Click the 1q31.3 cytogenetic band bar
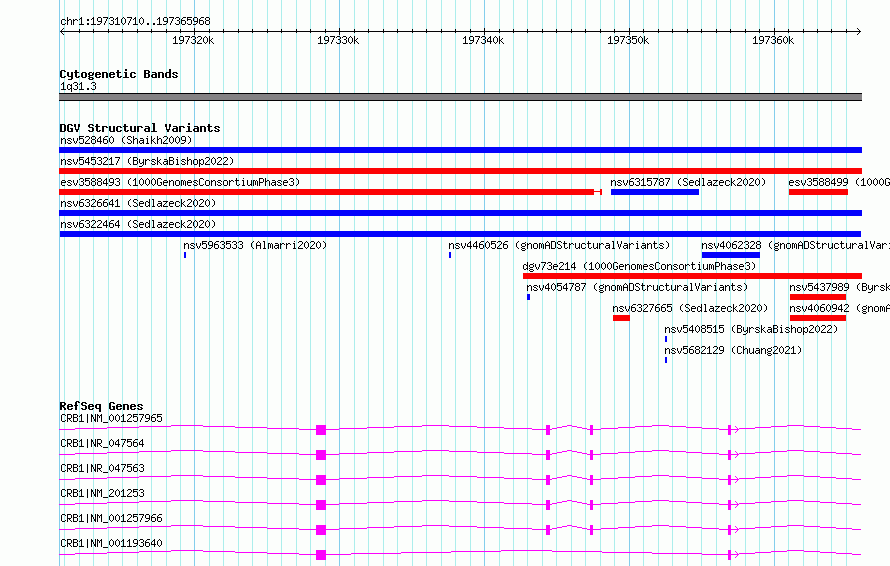Viewport: 890px width, 566px height. [x=460, y=97]
